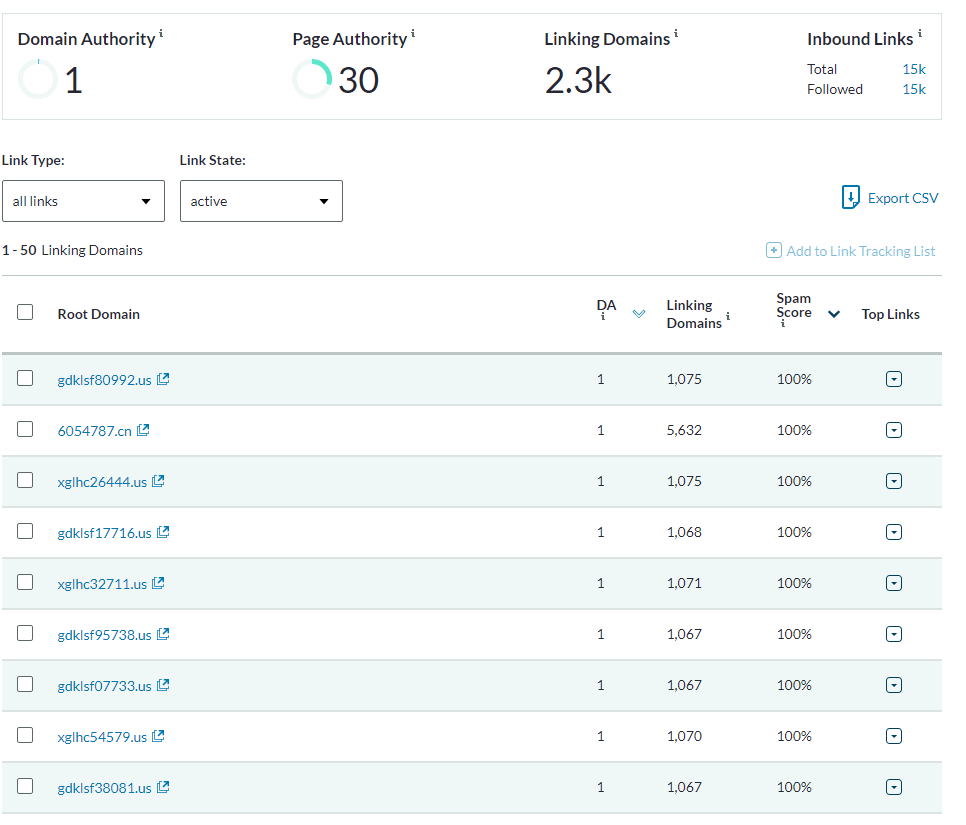
Task: Open the gdklsf95738.us domain link
Action: pyautogui.click(x=104, y=635)
